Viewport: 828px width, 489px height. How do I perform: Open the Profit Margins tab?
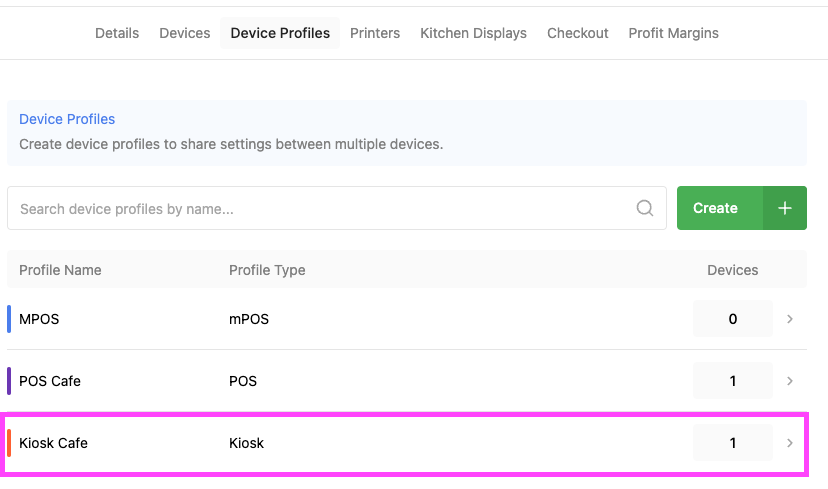pyautogui.click(x=673, y=33)
